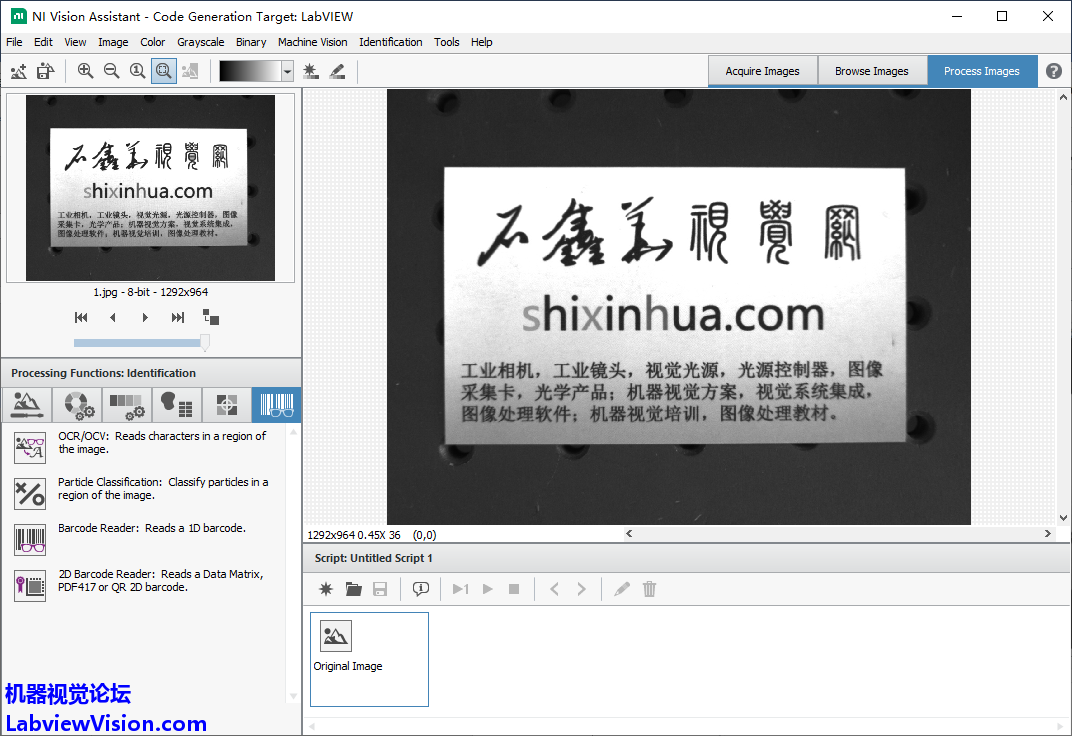Switch to Browse Images tab
This screenshot has width=1072, height=736.
coord(872,71)
